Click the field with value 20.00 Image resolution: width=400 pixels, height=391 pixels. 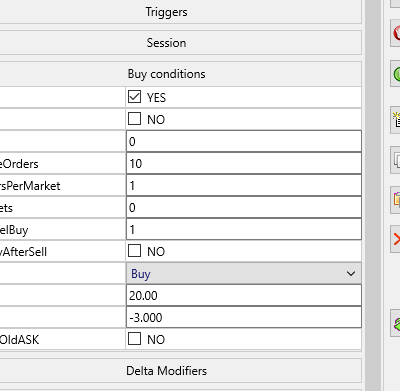(x=244, y=295)
